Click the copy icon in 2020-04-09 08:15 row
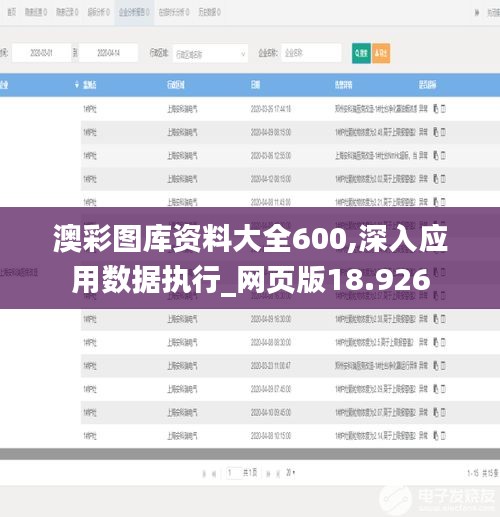Viewport: 500px width, 517px height. pos(436,132)
